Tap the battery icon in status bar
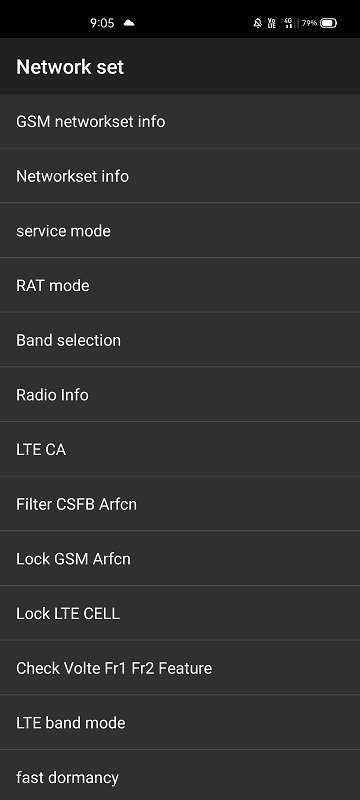The height and width of the screenshot is (800, 360). tap(328, 23)
